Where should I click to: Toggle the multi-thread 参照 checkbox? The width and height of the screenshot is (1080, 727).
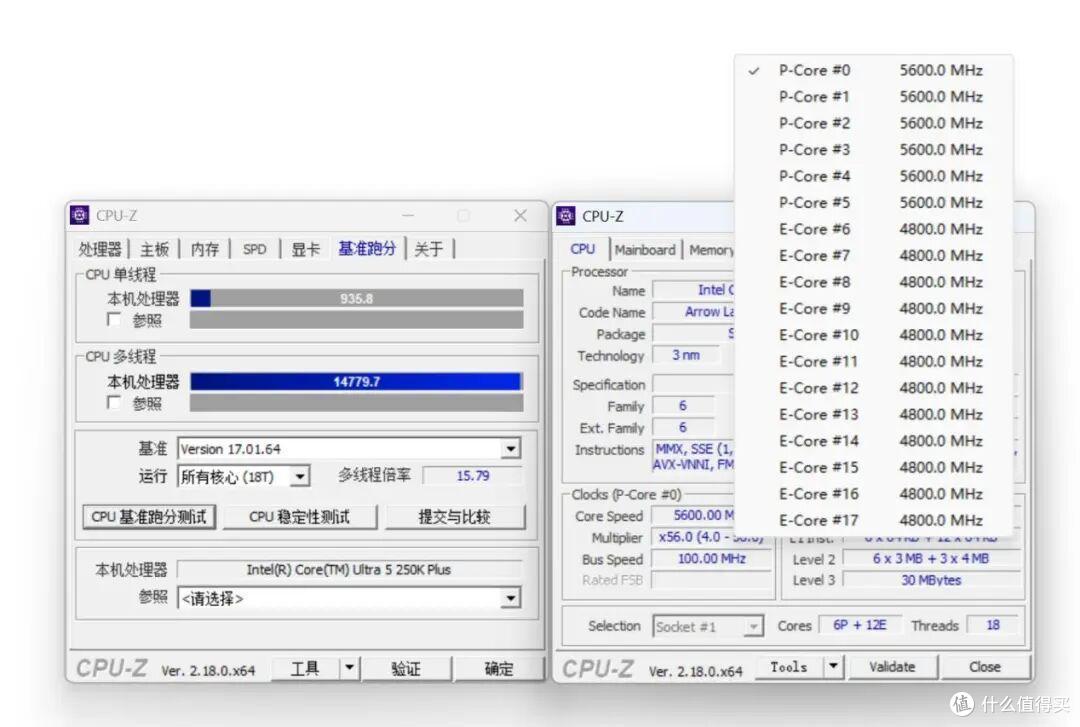(x=114, y=402)
